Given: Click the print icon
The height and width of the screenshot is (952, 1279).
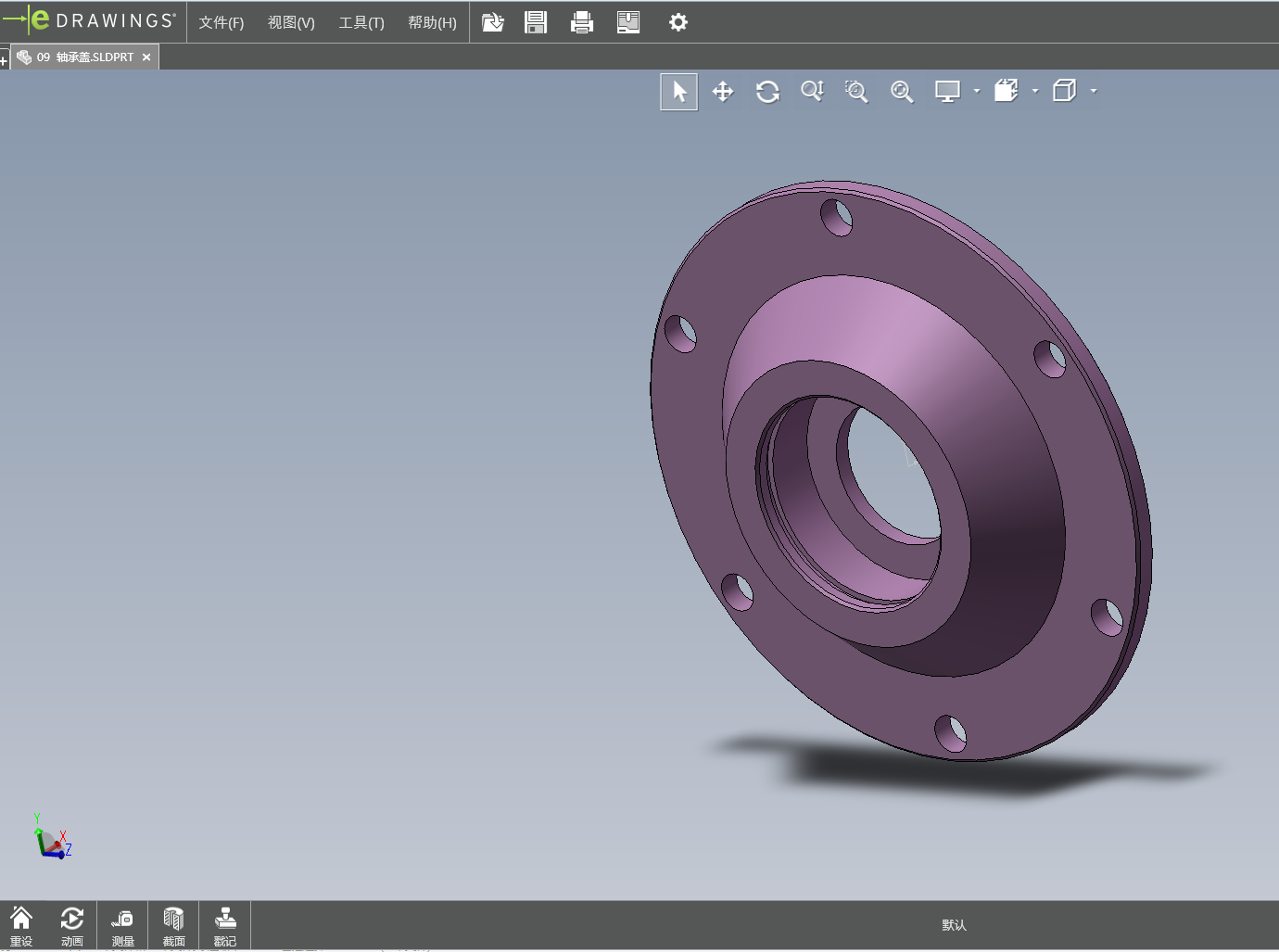Looking at the screenshot, I should click(x=582, y=22).
